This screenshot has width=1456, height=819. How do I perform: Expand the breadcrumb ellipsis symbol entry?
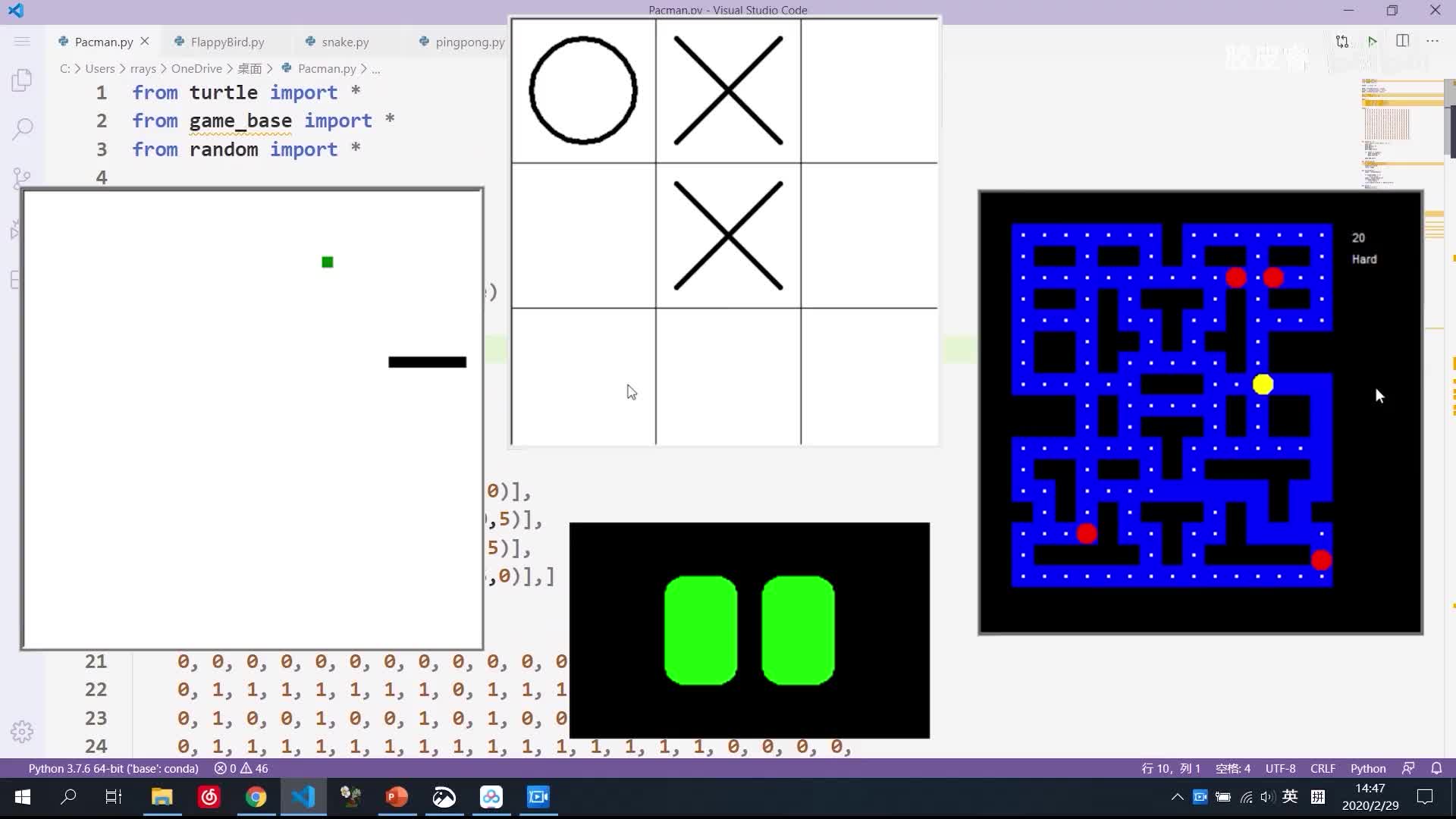click(376, 68)
